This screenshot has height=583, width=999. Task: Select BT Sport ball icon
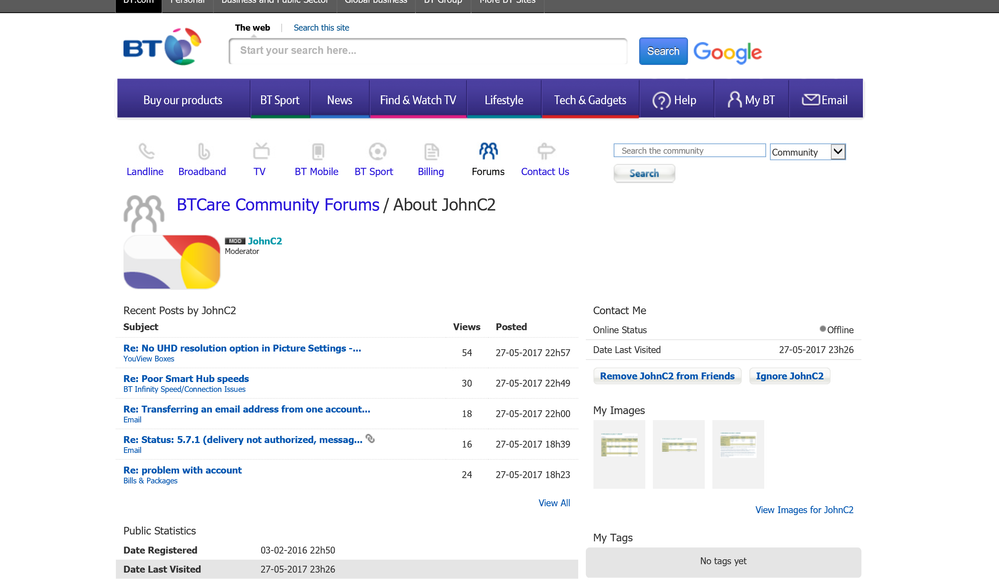tap(377, 152)
